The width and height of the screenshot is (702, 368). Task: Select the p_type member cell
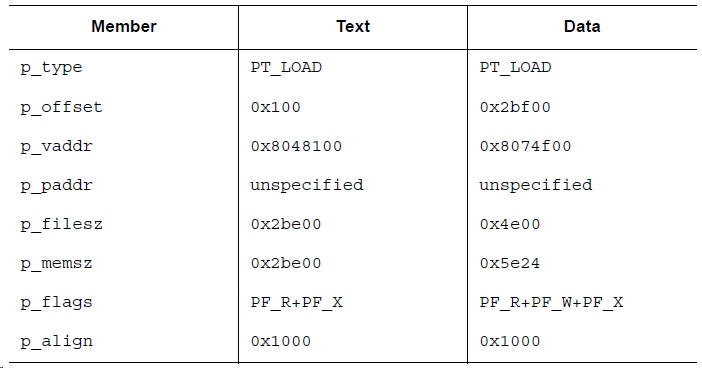51,68
